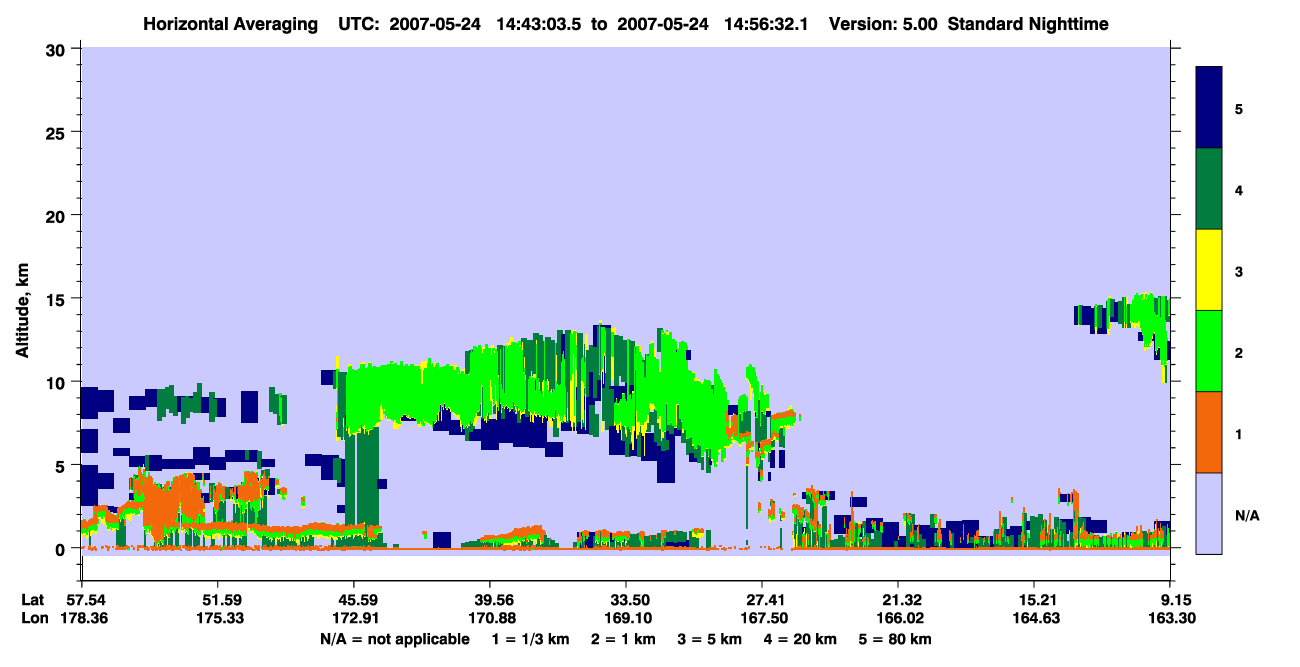Click the y-axis tick label 5
1300x667 pixels.
click(x=62, y=466)
